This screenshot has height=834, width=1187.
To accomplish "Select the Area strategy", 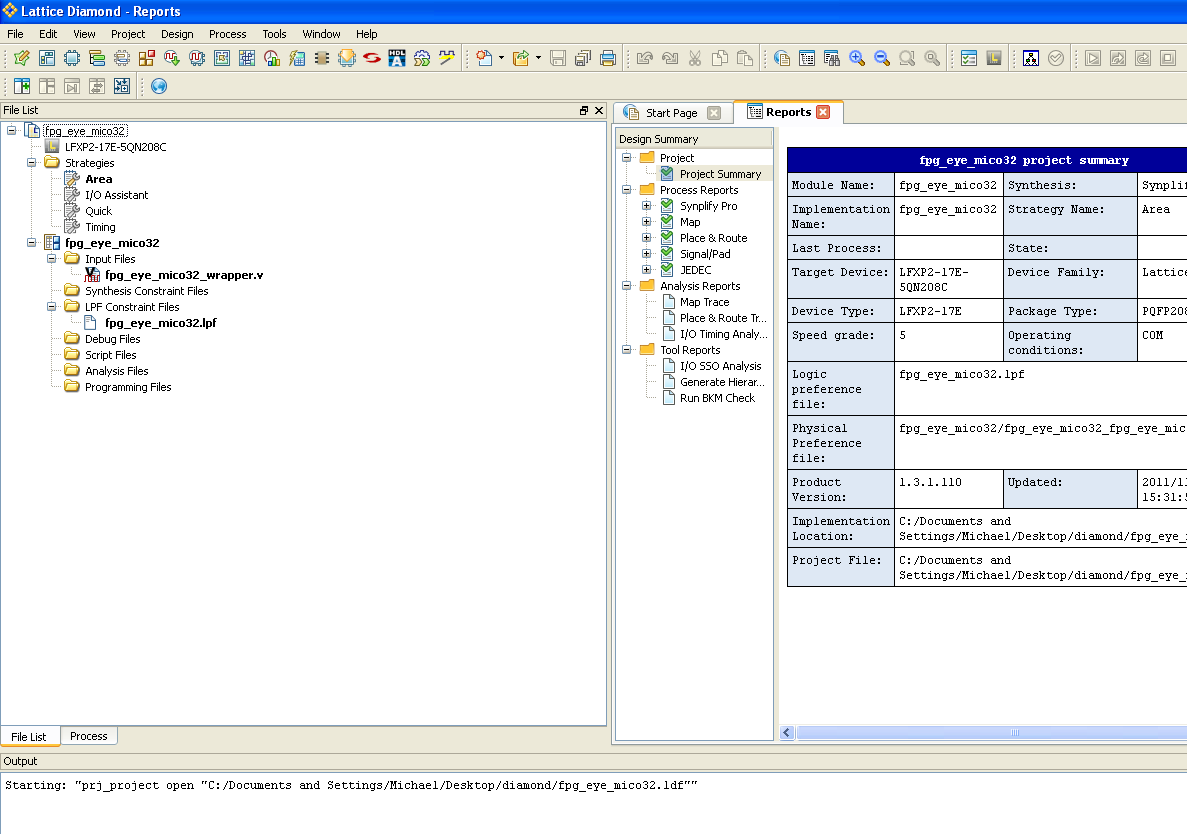I will 98,179.
